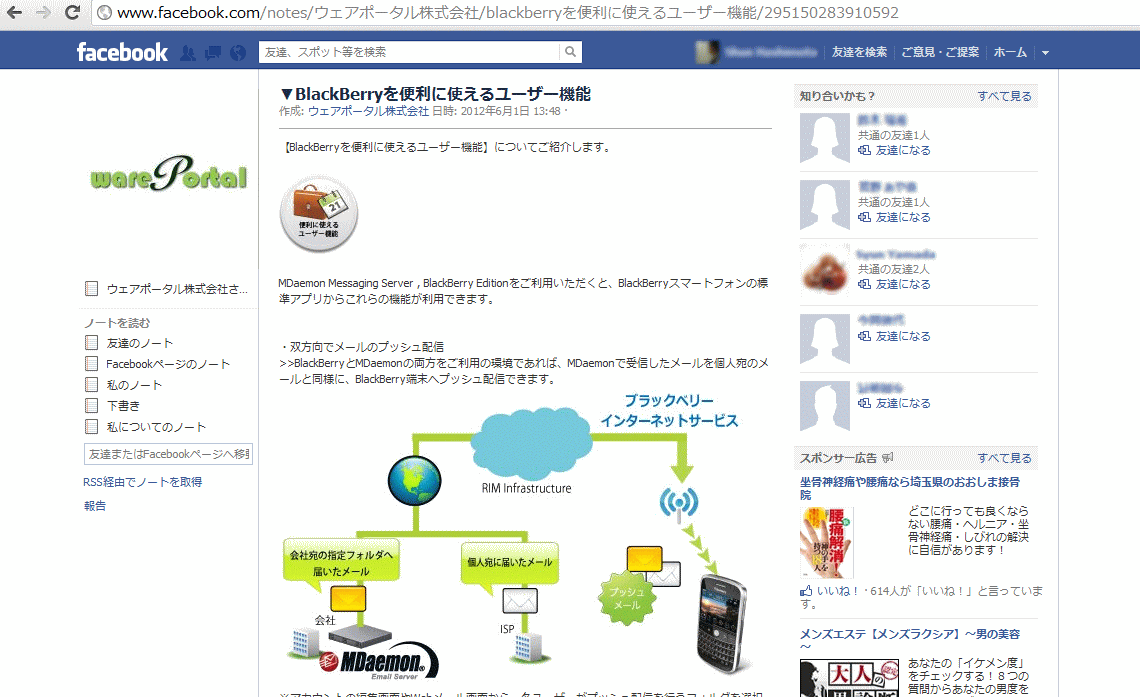This screenshot has width=1140, height=697.
Task: Click the 共通の友達2人 text
Action: tap(894, 269)
